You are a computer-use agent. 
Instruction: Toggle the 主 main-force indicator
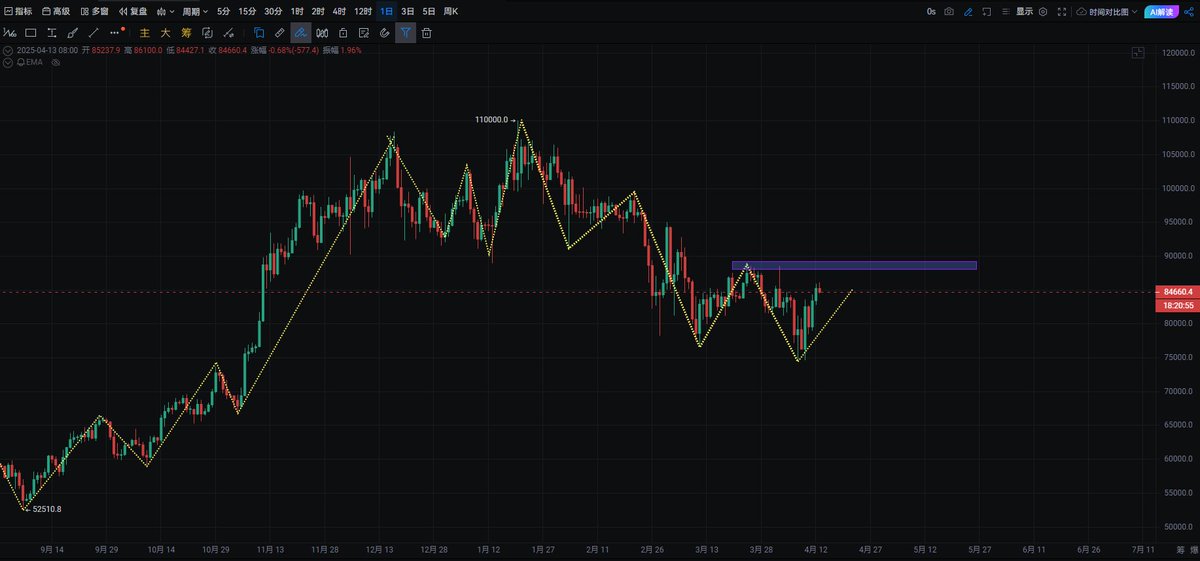145,32
